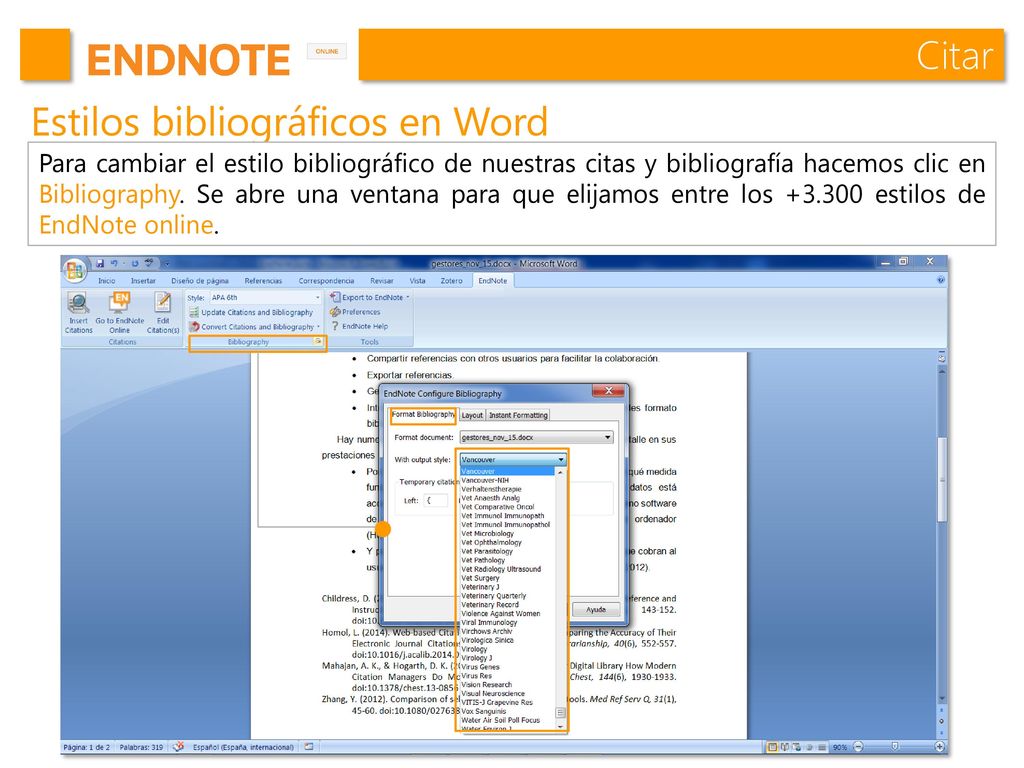Click the Print Layout view icon
Image resolution: width=1024 pixels, height=768 pixels.
tap(773, 747)
